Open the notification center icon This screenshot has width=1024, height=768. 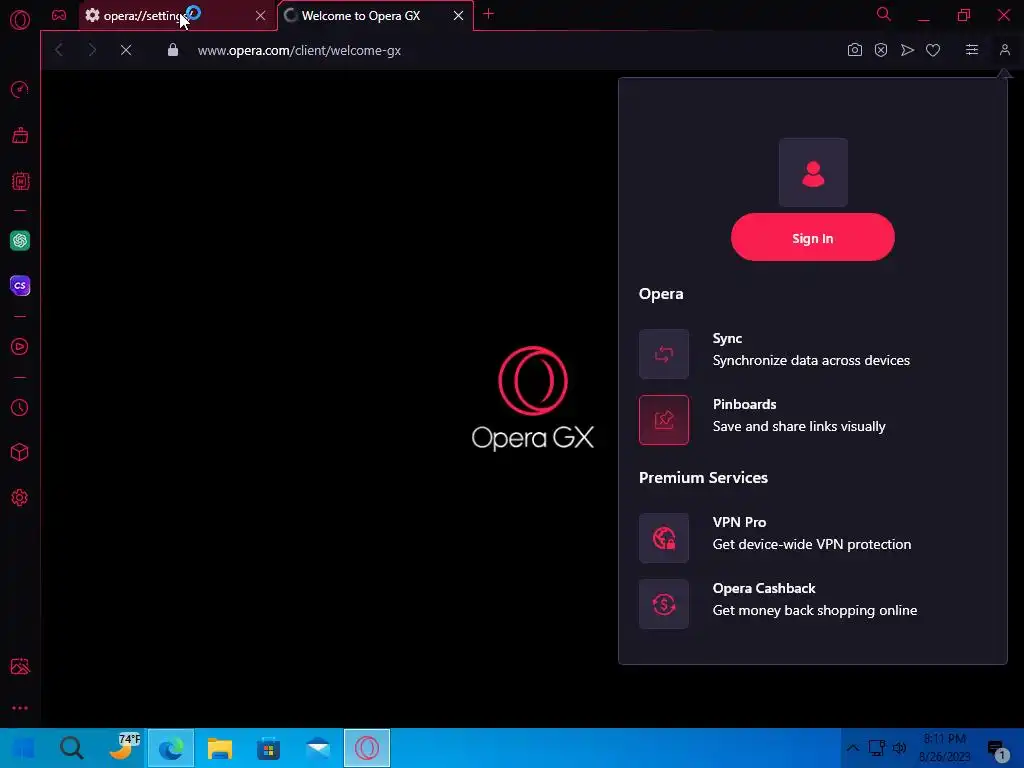[997, 750]
